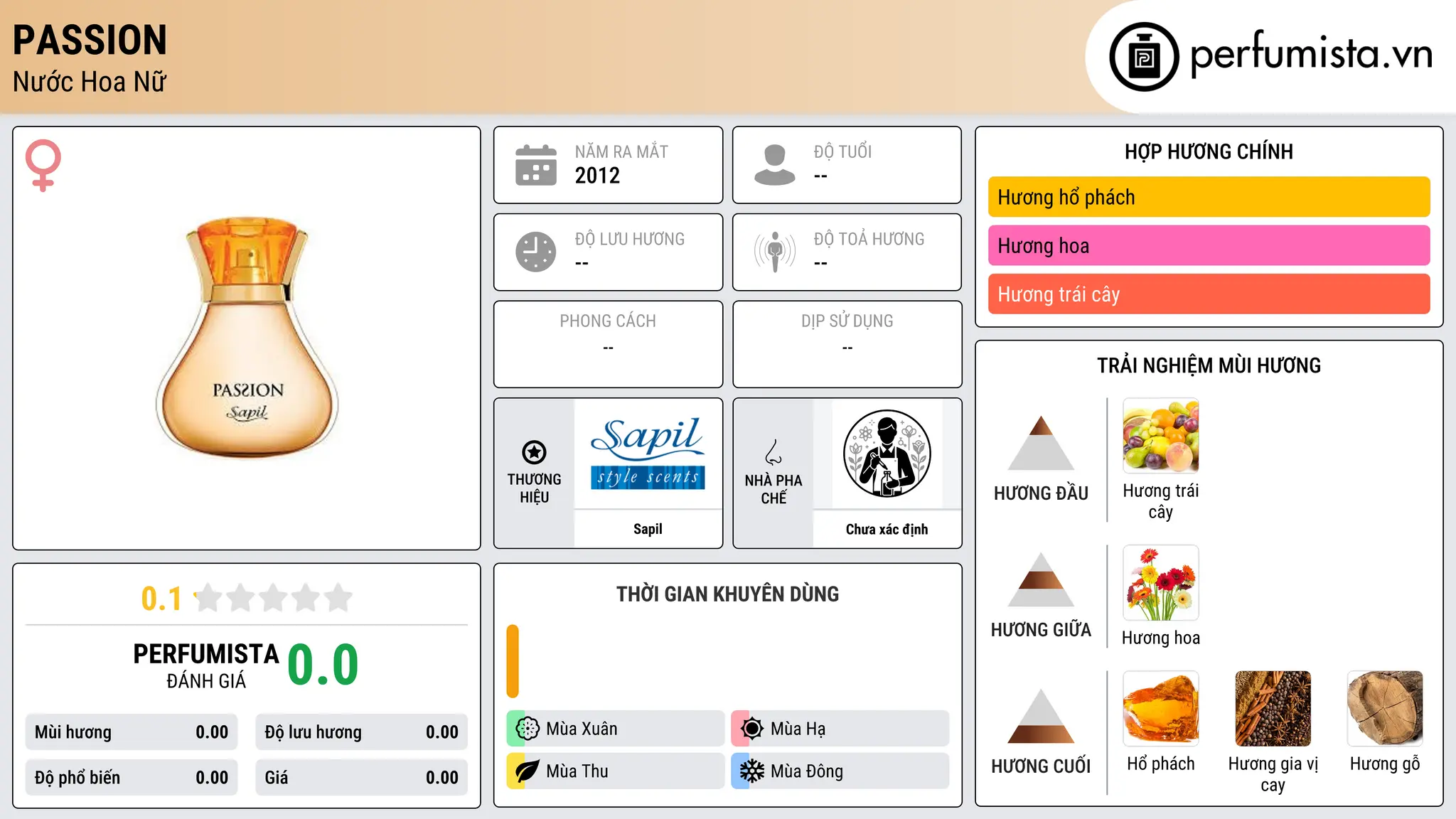Click the Thời gian khuyên dùng heading
This screenshot has width=1456, height=819.
[727, 594]
